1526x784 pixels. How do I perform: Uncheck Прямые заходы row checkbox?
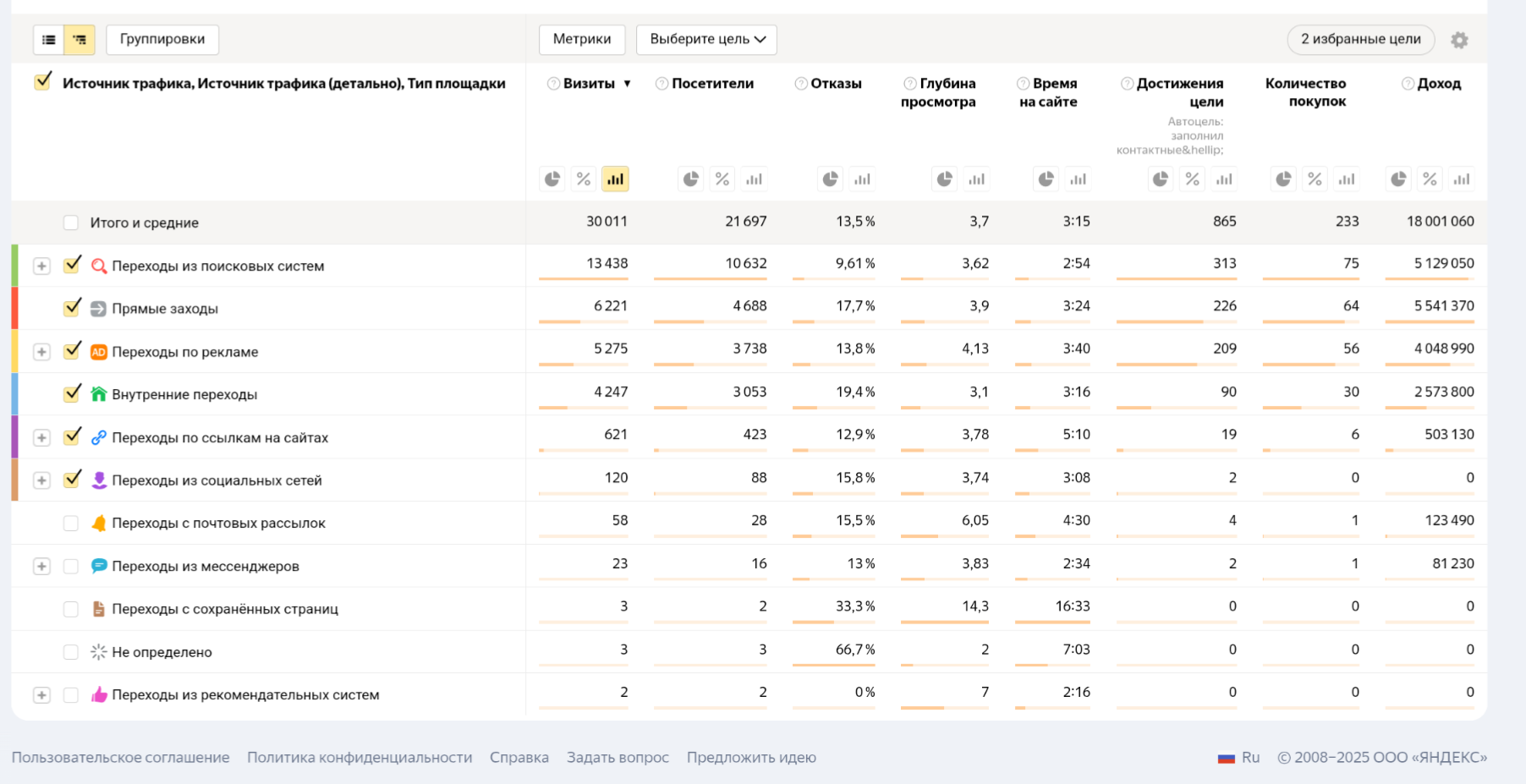point(72,308)
